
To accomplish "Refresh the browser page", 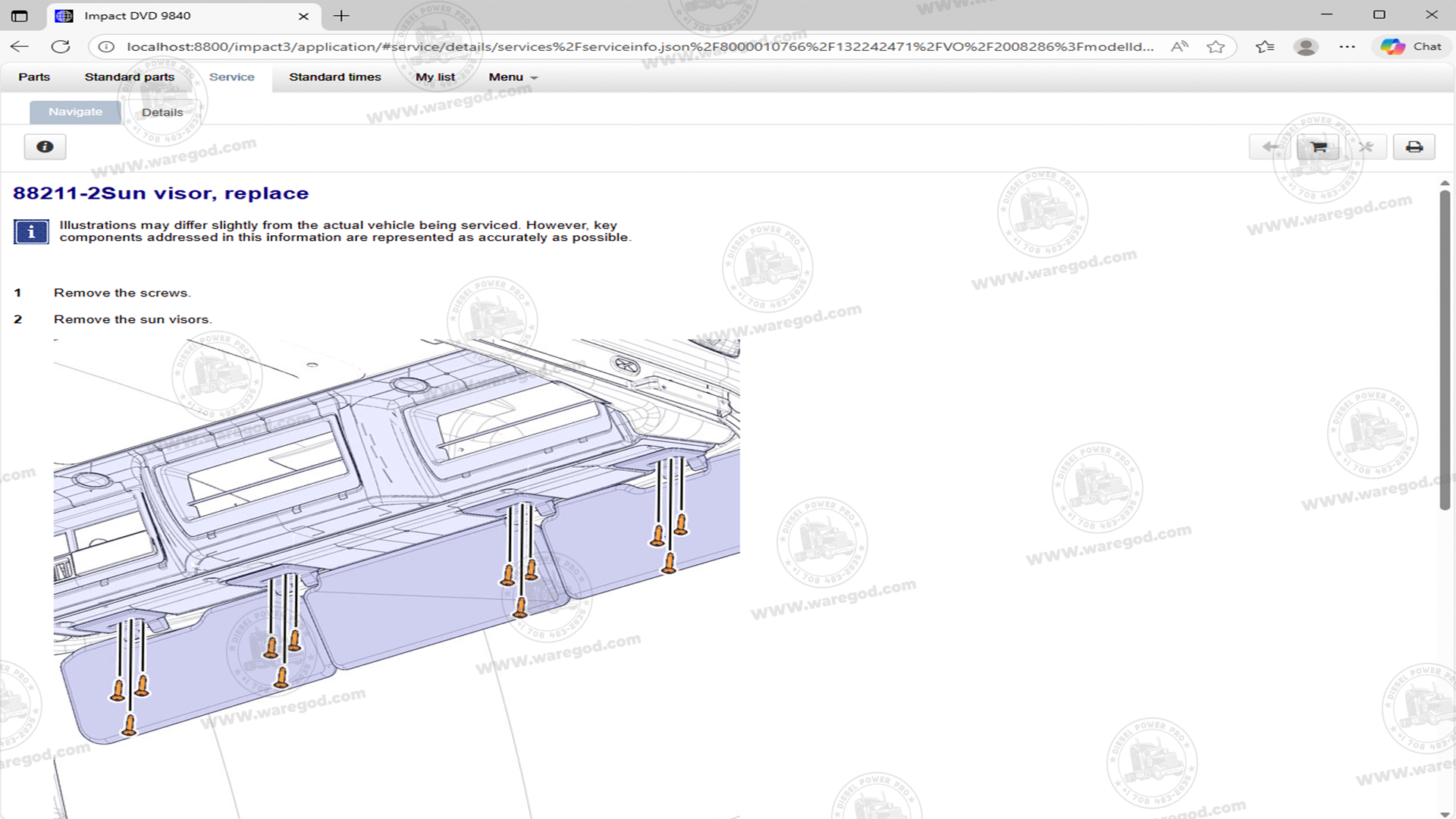I will coord(61,46).
